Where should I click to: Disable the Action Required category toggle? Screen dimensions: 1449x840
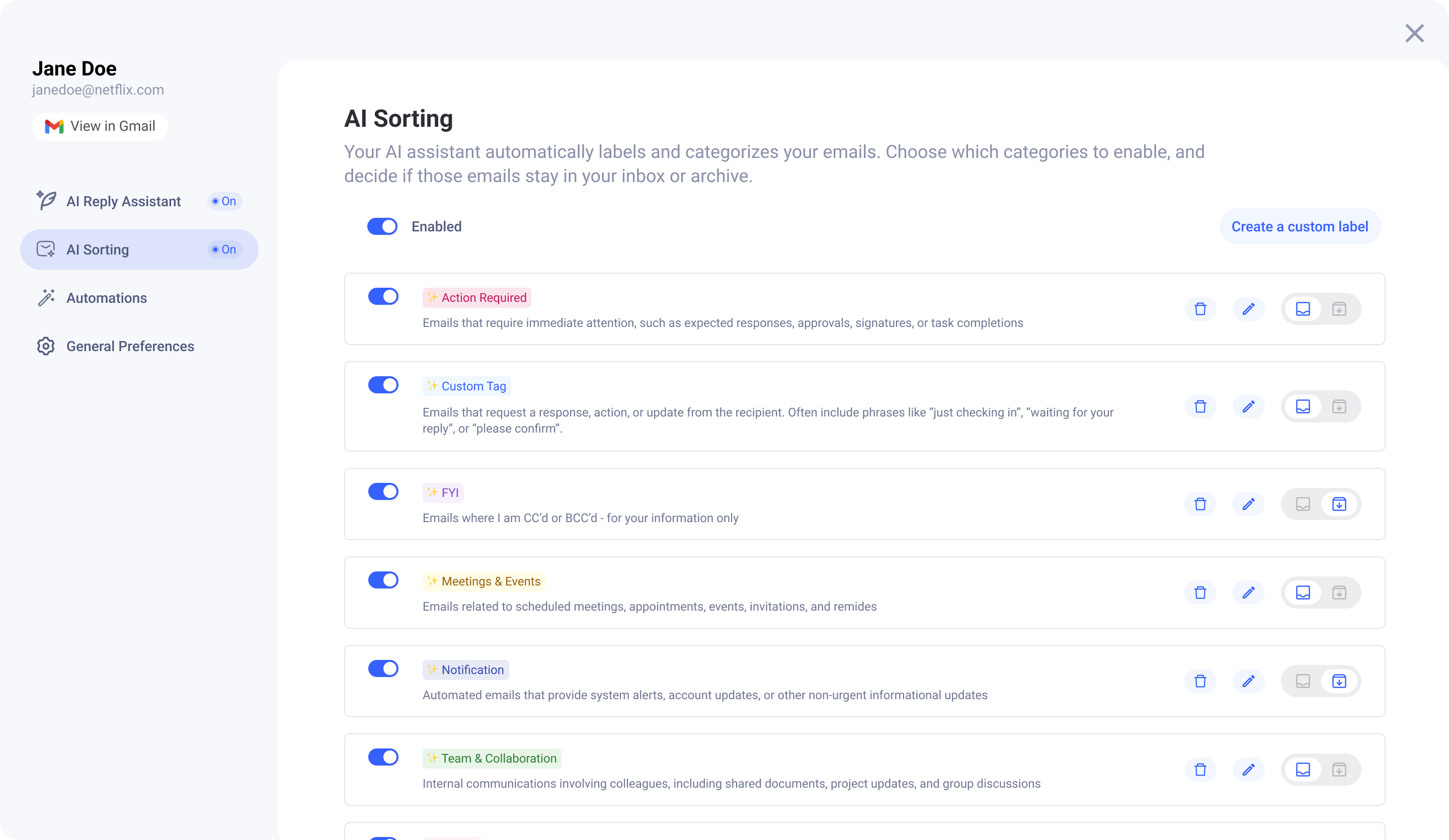click(x=383, y=297)
